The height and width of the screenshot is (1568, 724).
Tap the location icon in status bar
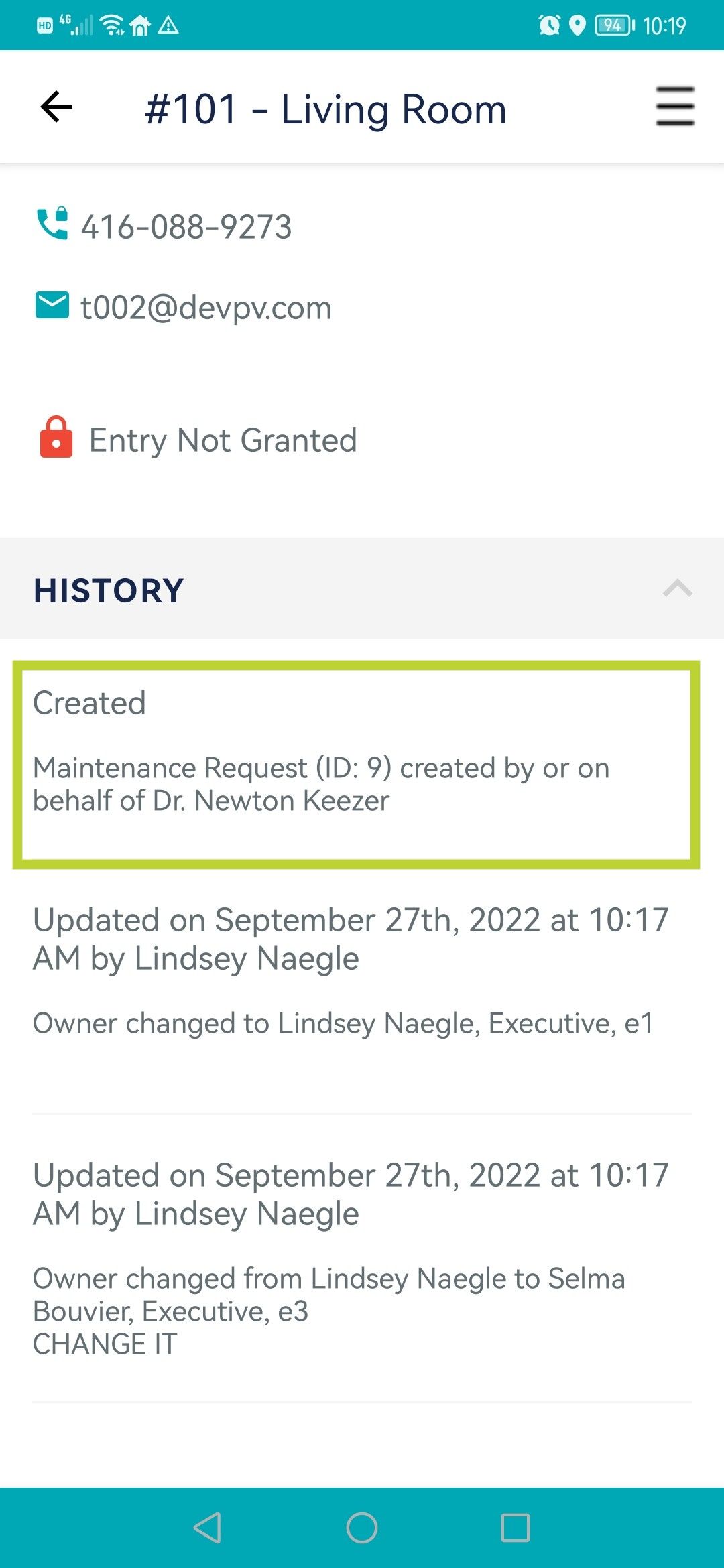tap(577, 25)
